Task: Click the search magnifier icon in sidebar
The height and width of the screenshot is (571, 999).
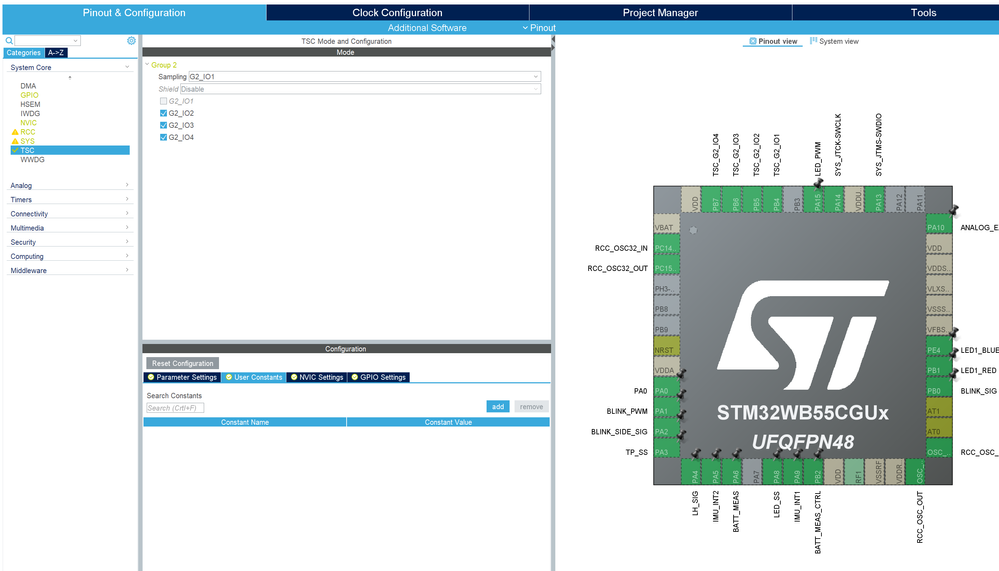Action: (x=9, y=41)
